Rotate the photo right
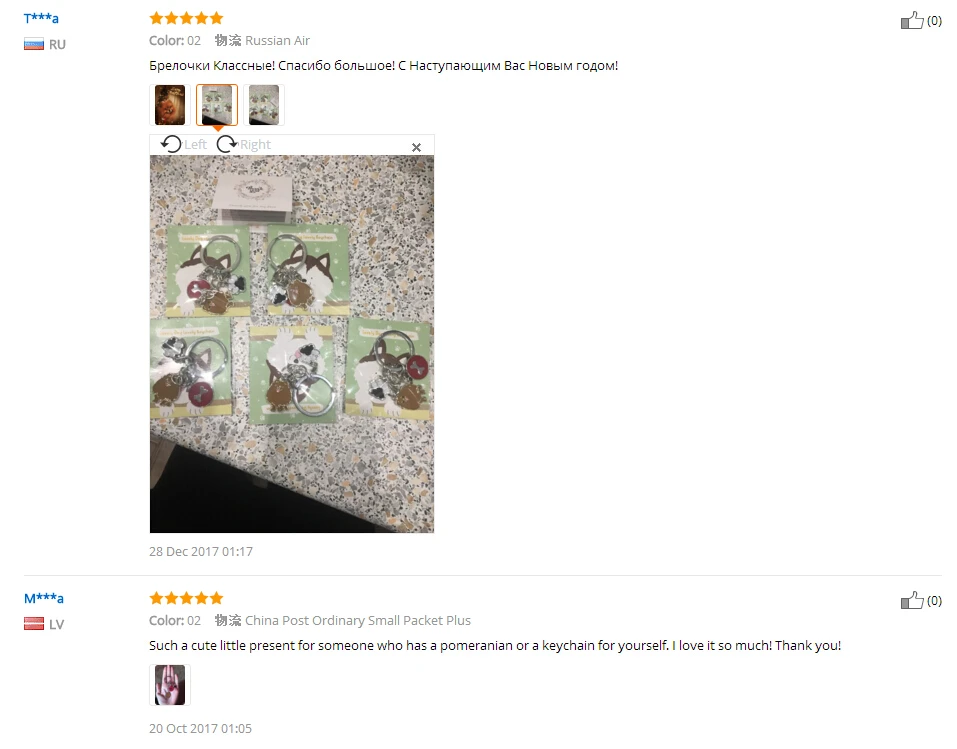957x749 pixels. (244, 144)
